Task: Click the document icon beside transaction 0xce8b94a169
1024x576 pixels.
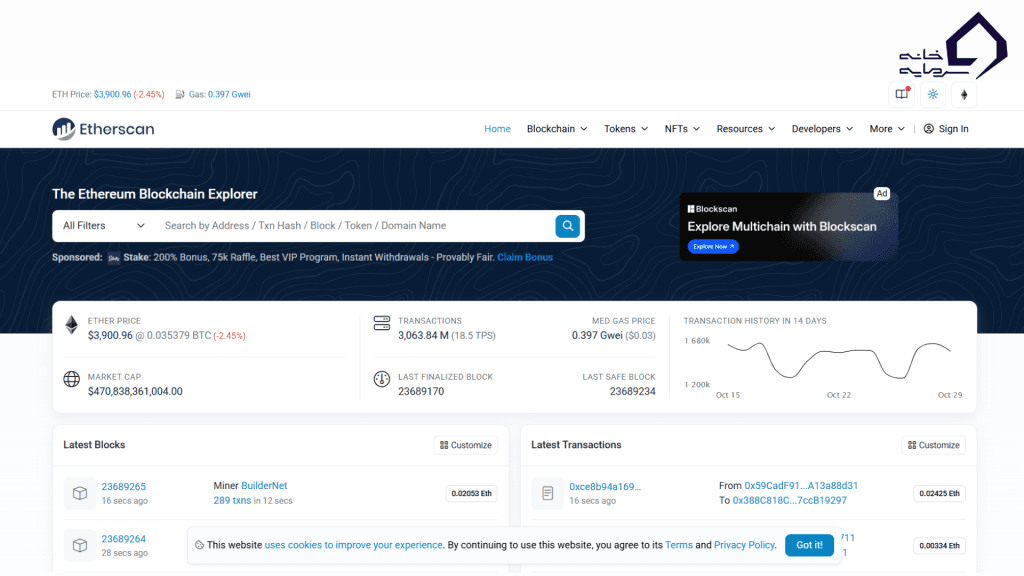Action: pyautogui.click(x=546, y=493)
